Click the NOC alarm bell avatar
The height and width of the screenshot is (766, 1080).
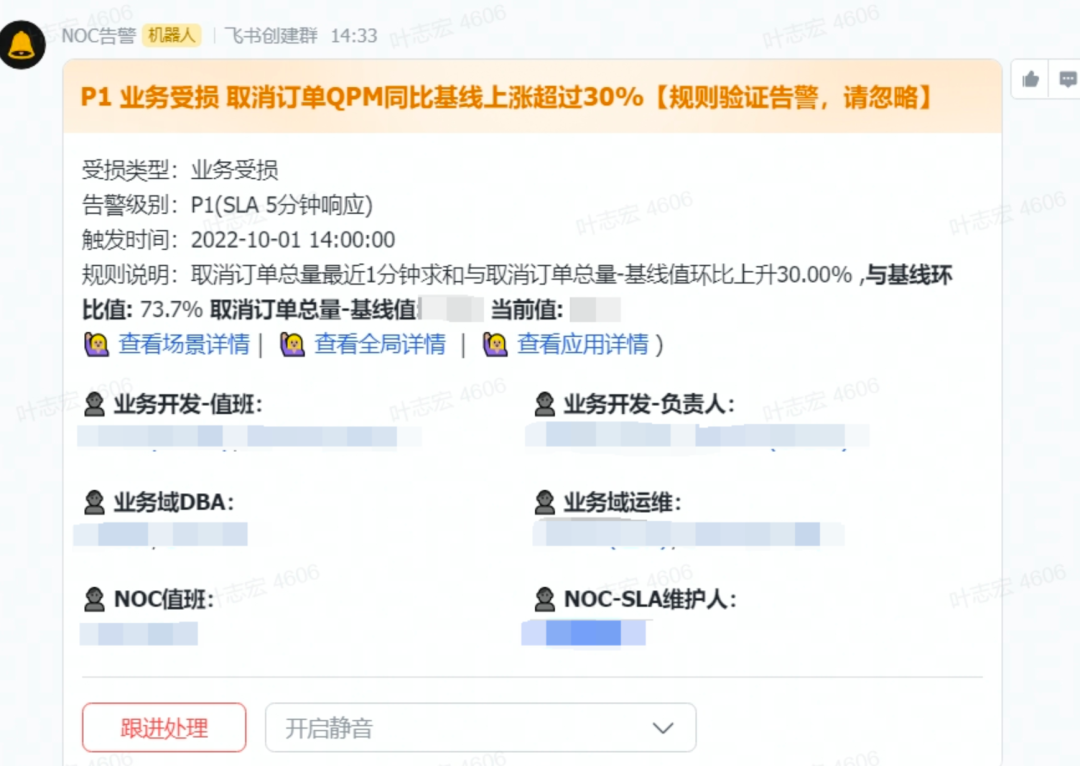[22, 44]
